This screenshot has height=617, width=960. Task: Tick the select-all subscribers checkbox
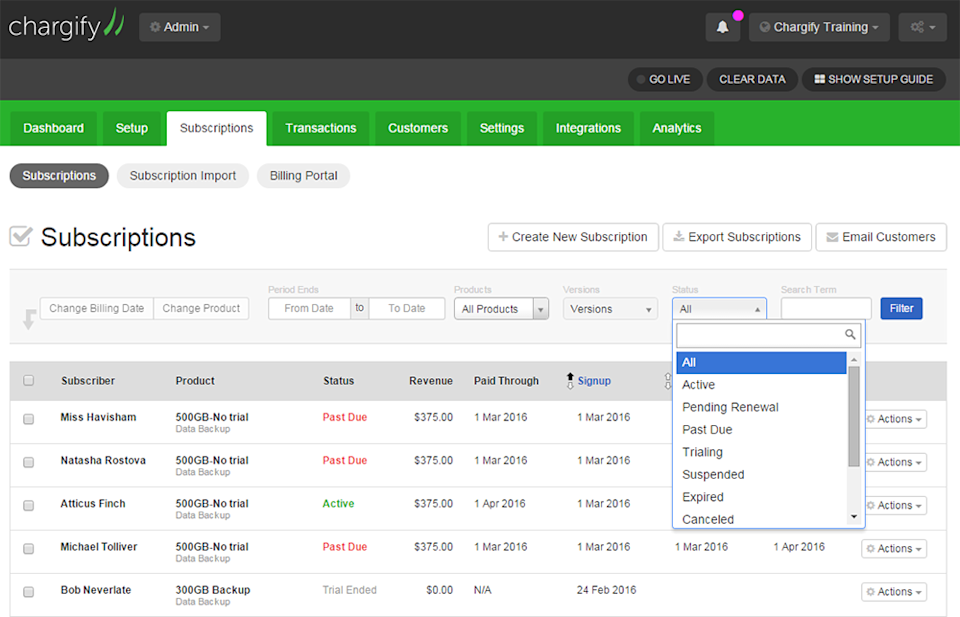[29, 381]
